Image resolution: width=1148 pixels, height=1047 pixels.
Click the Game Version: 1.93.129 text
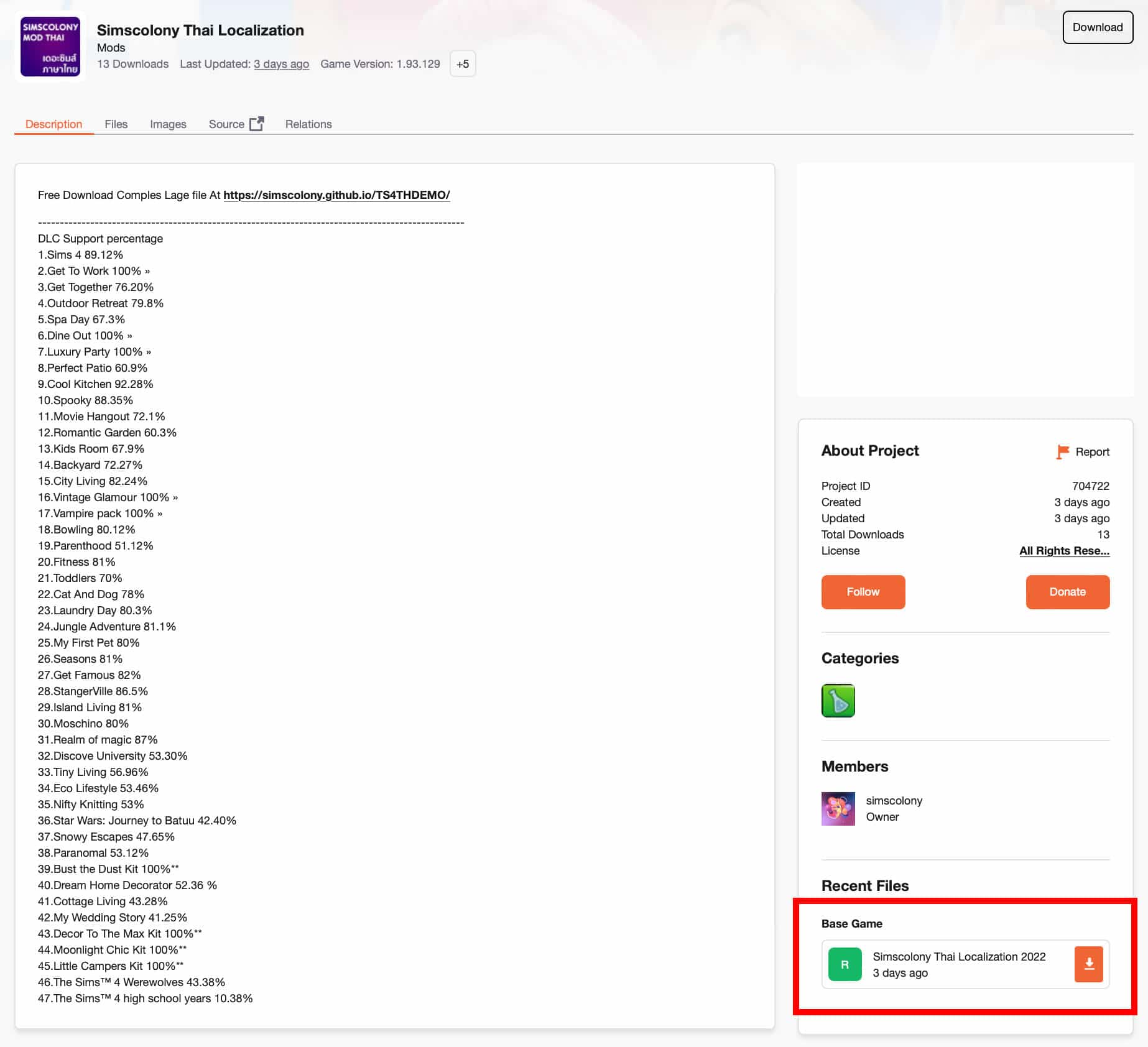click(380, 64)
